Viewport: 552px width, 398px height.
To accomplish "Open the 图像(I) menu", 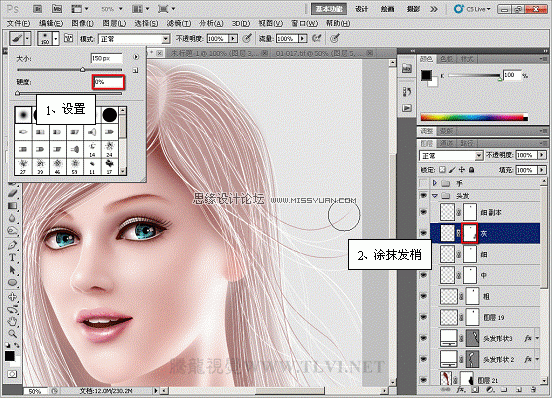I will coord(82,23).
